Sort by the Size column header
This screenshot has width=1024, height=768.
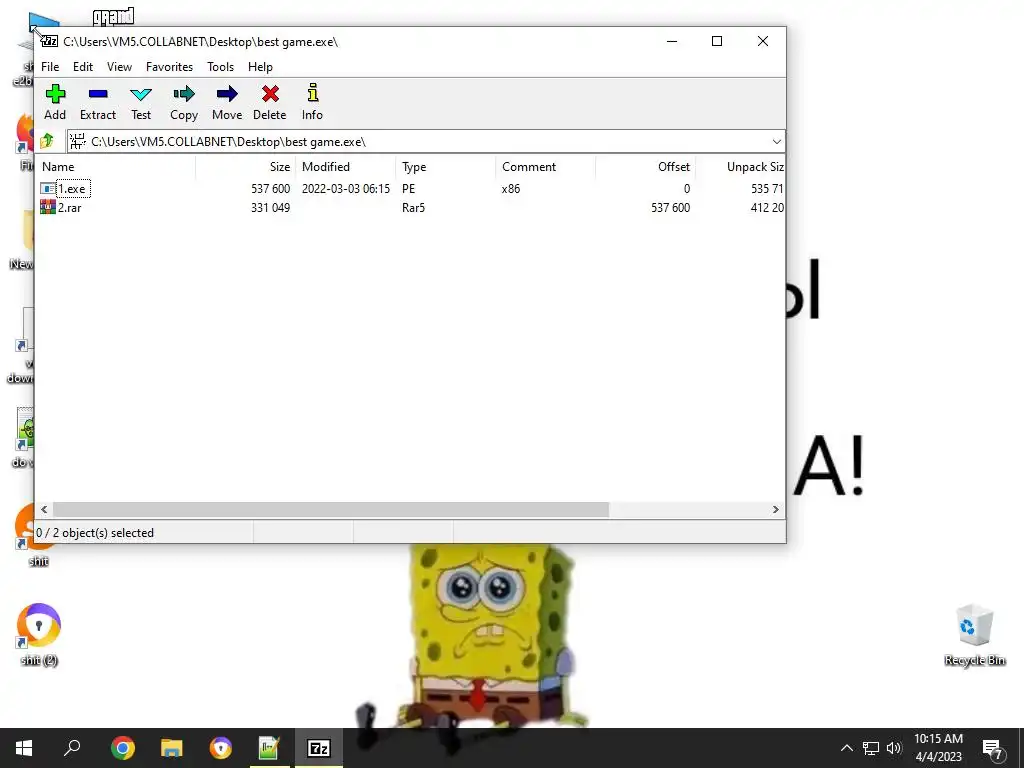(x=246, y=167)
